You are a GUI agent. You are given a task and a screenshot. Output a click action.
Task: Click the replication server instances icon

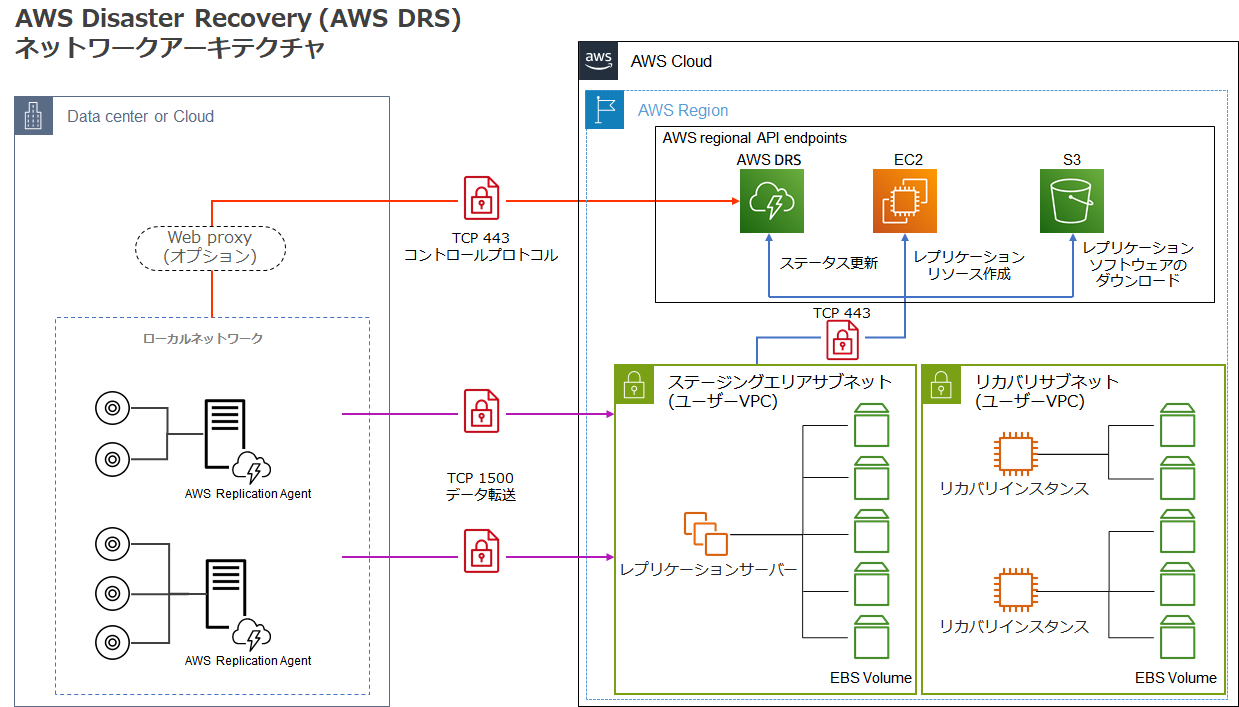706,533
